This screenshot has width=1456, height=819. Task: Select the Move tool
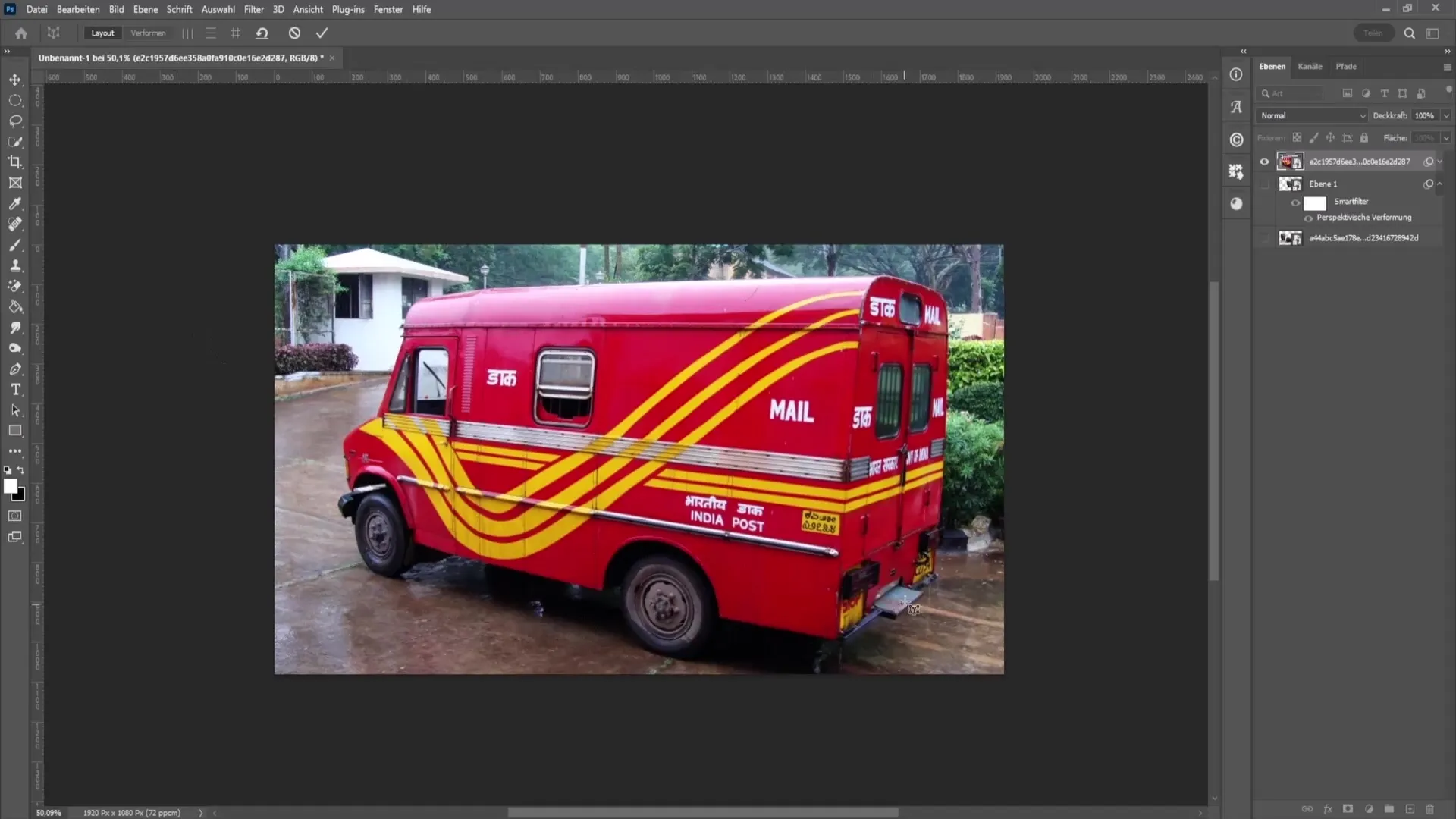pos(15,80)
